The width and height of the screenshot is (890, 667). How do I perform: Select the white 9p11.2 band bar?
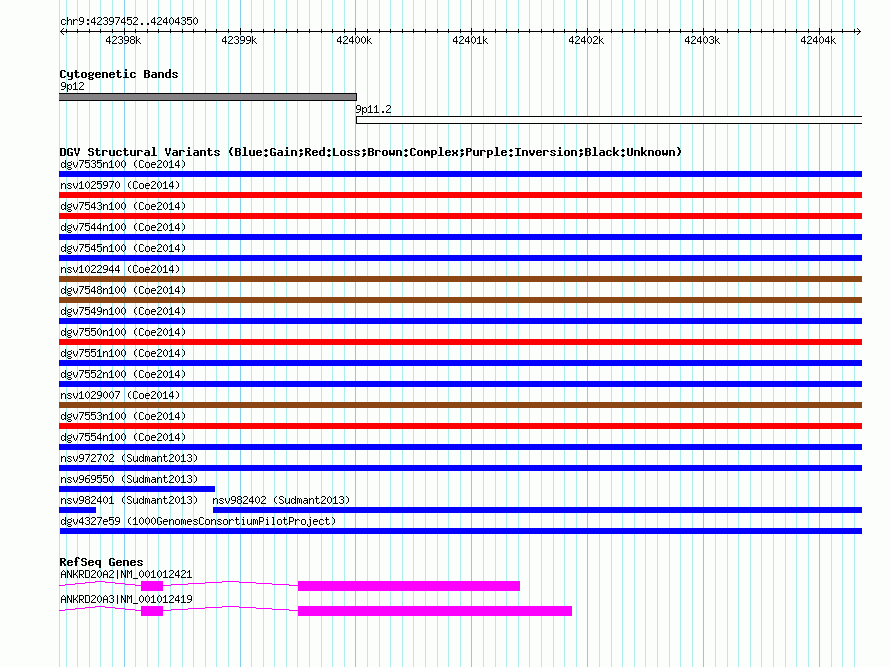(609, 120)
